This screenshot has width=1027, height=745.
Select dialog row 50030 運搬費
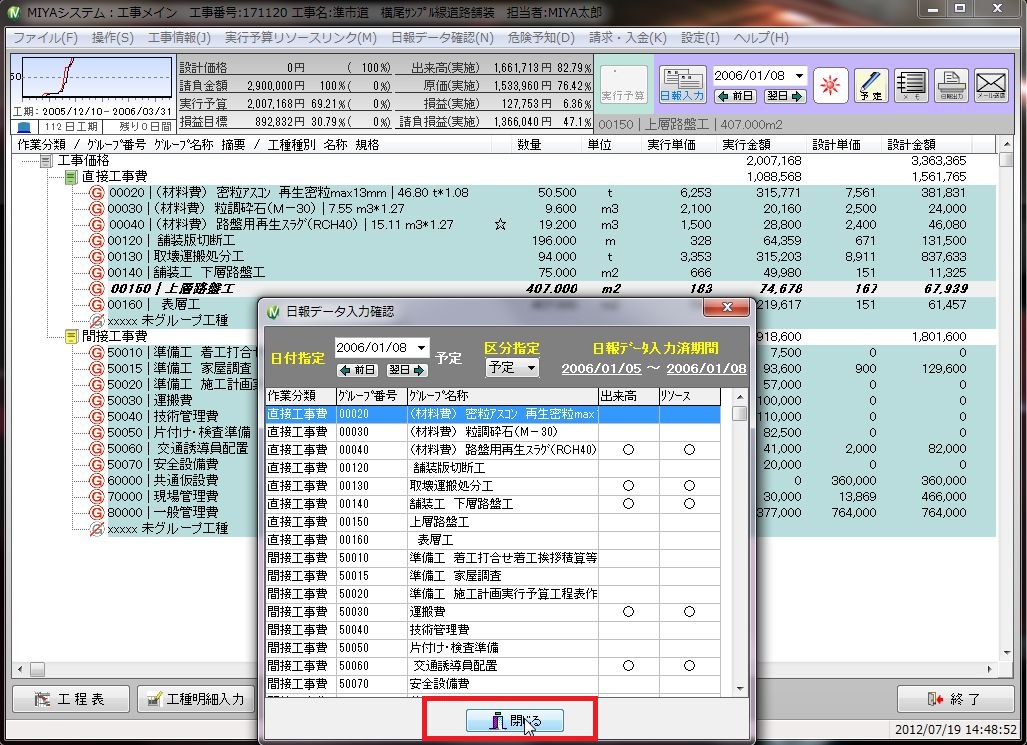(x=493, y=612)
